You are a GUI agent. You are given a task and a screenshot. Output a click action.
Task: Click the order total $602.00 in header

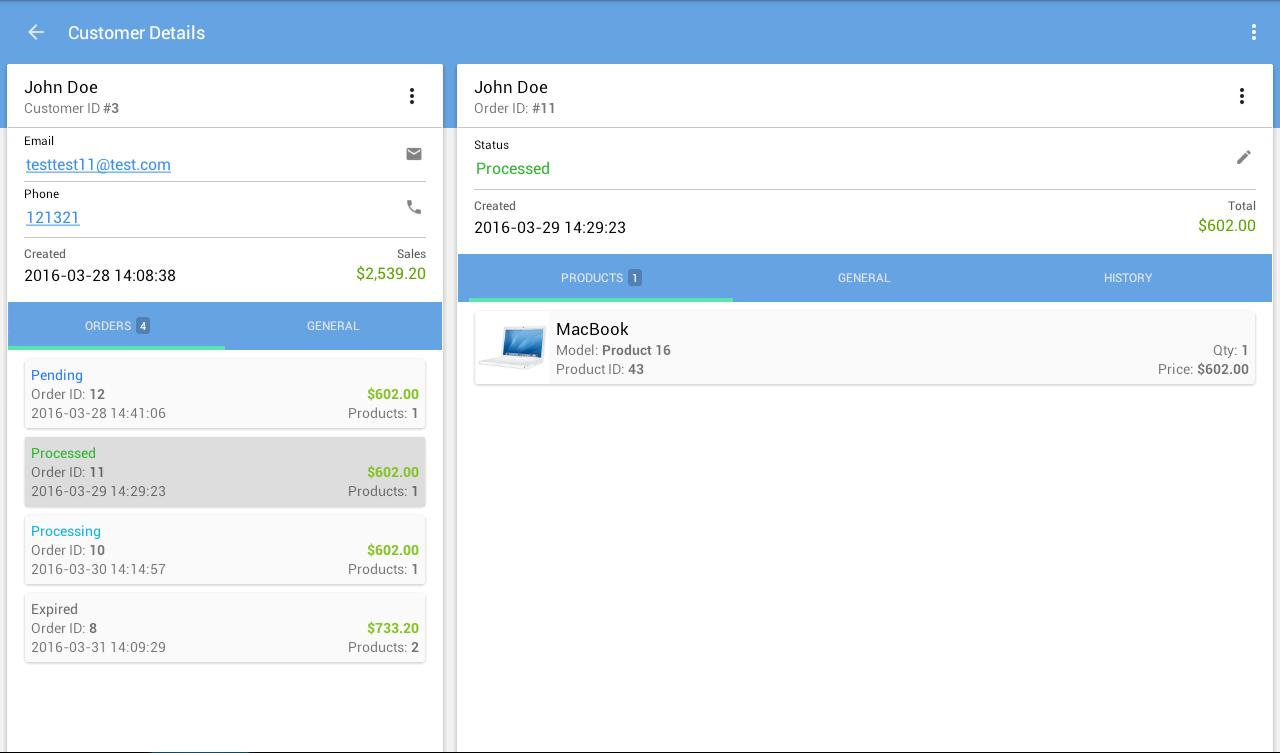1227,225
